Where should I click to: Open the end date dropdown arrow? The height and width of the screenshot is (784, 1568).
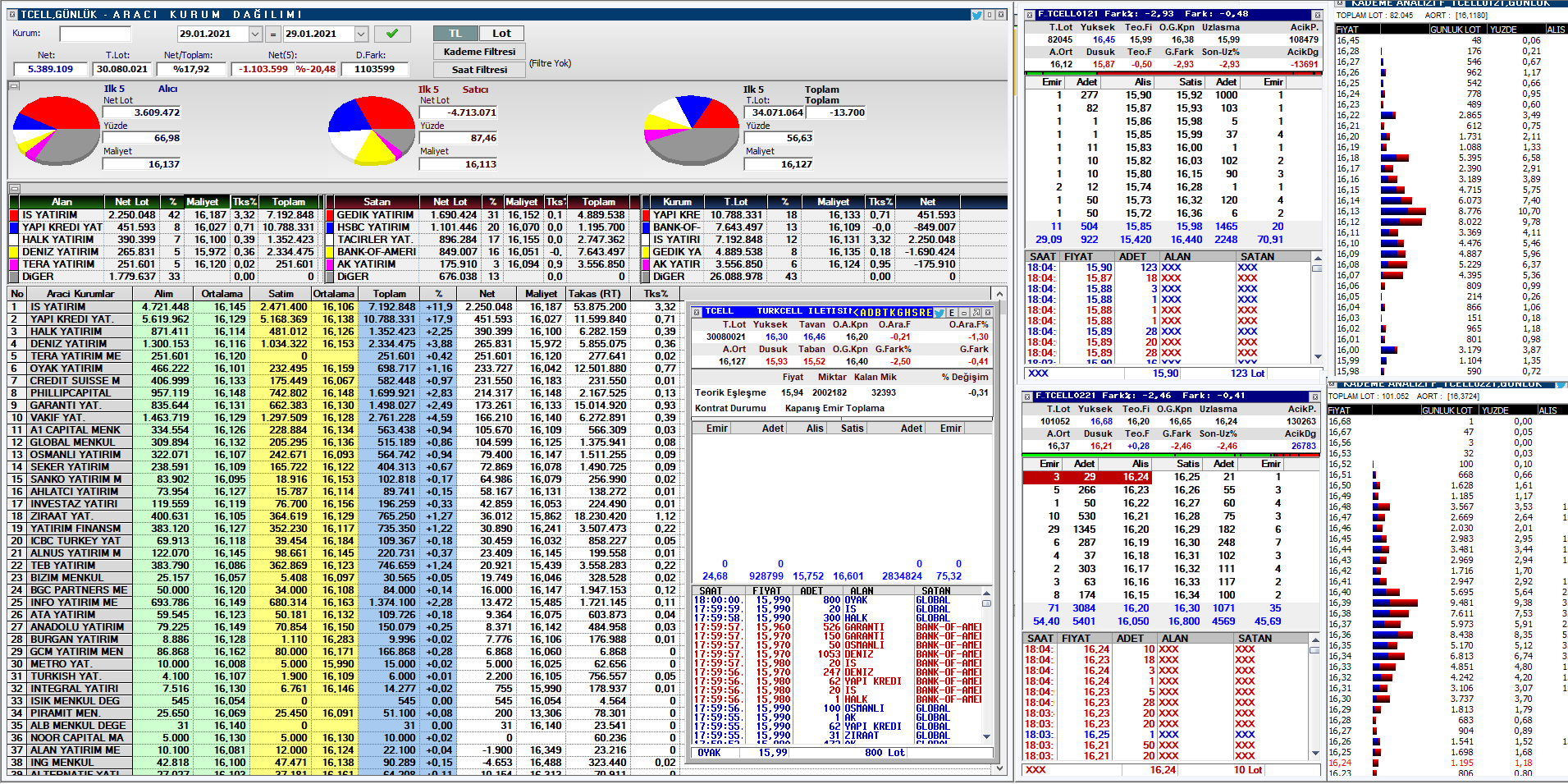(361, 34)
